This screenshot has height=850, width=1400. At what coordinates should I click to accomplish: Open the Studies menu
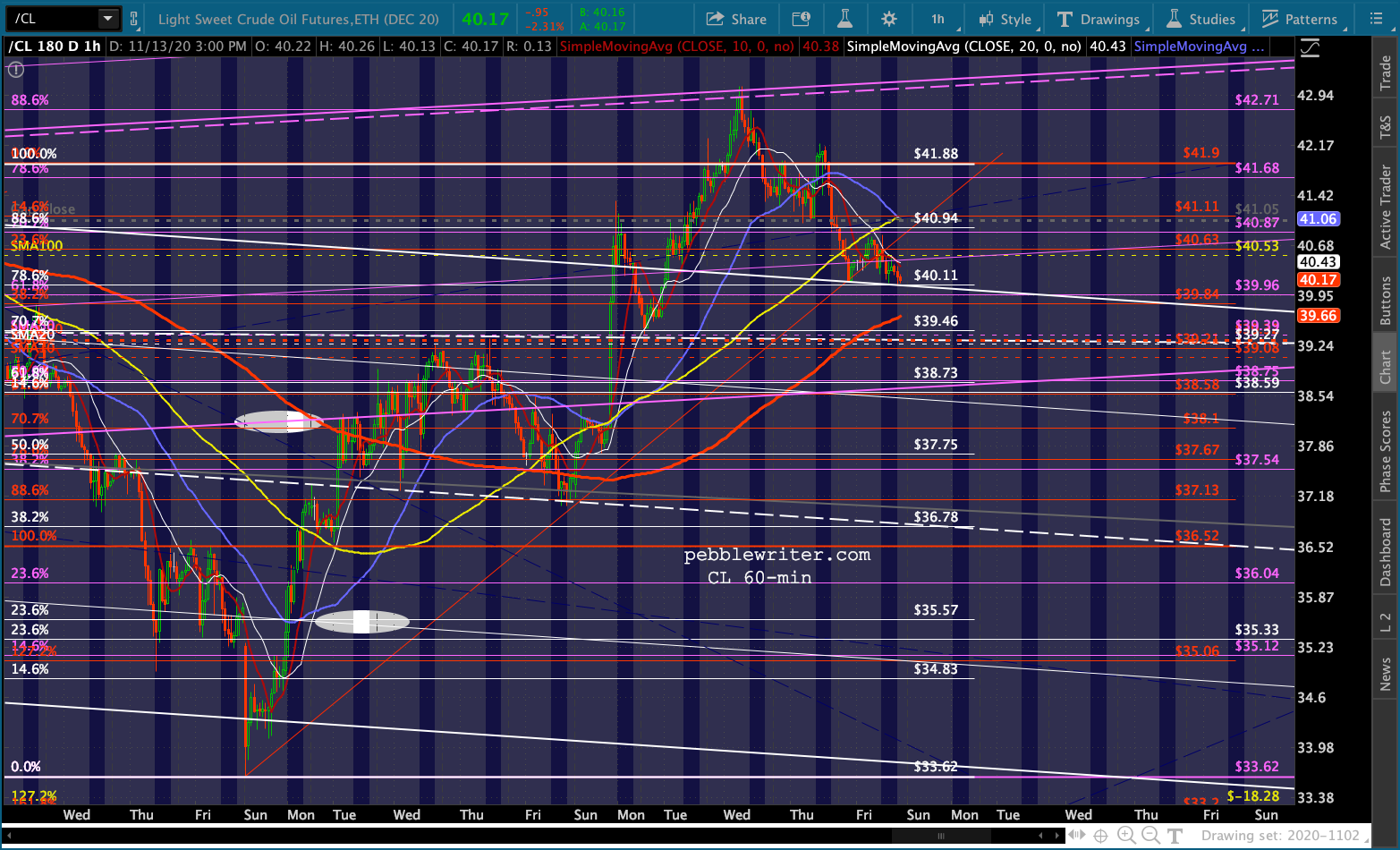1201,19
